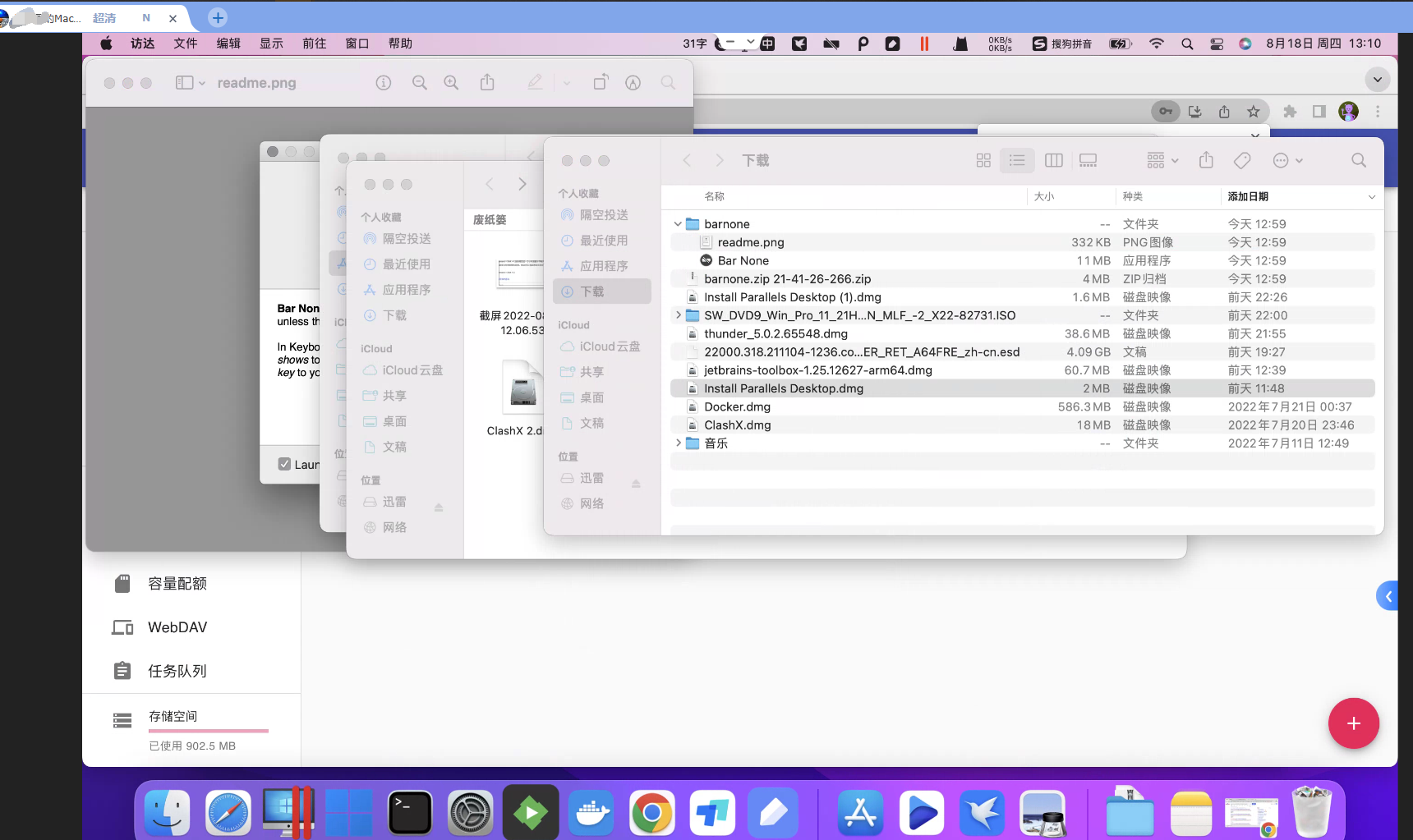
Task: Sort files by 大小 column
Action: click(1044, 197)
